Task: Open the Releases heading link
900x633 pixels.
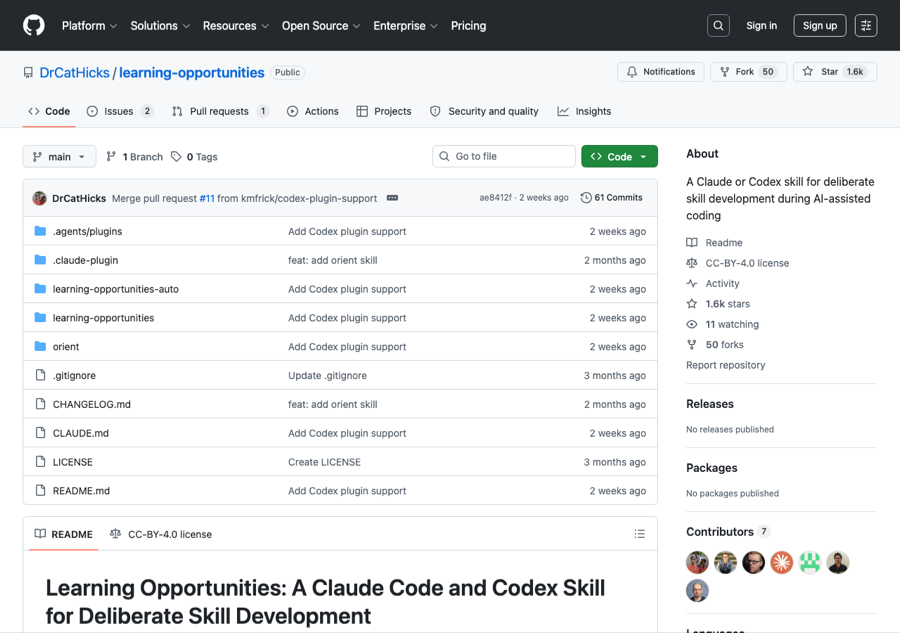Action: click(710, 404)
